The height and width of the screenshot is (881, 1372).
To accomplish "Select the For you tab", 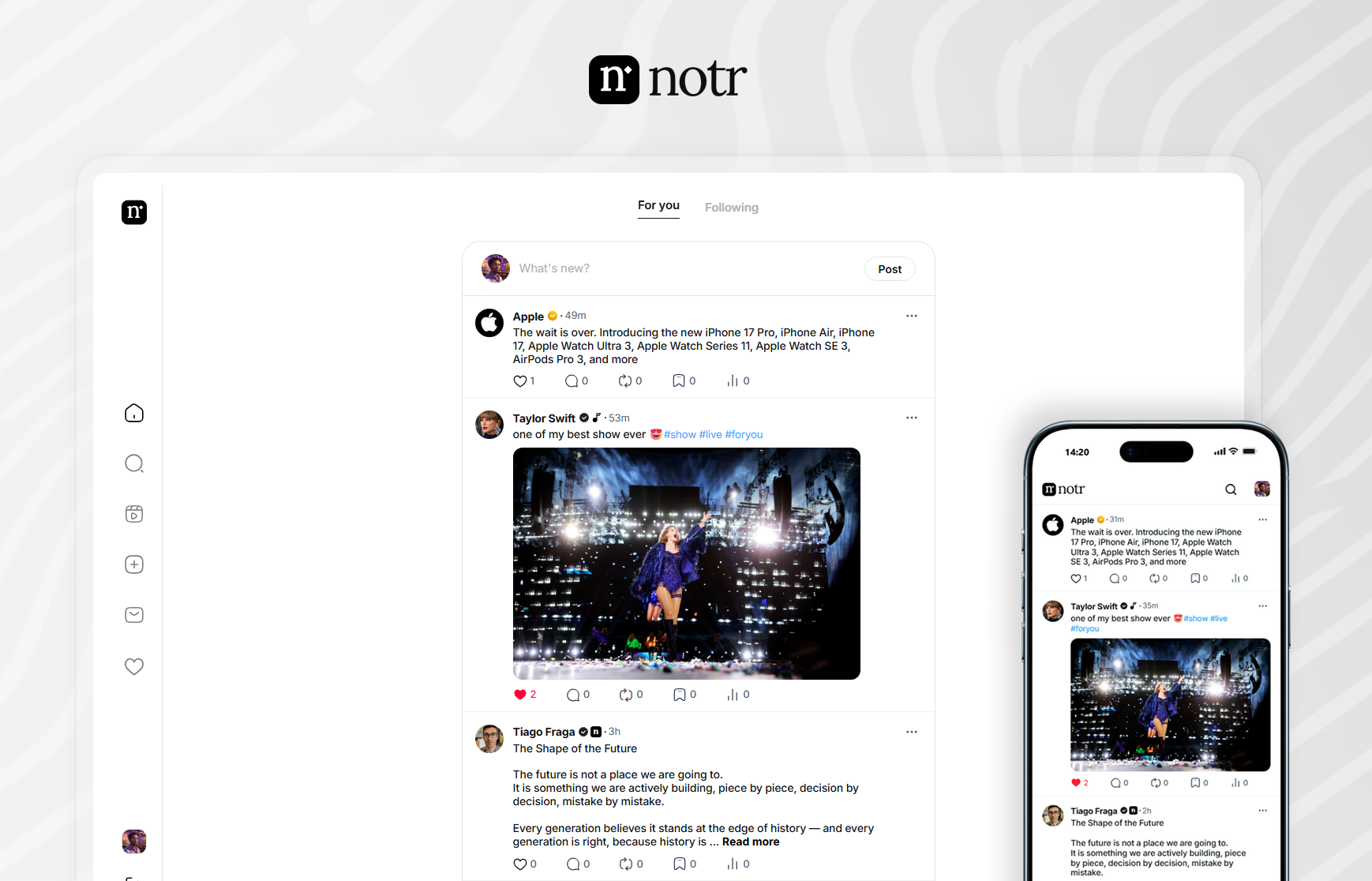I will [658, 205].
